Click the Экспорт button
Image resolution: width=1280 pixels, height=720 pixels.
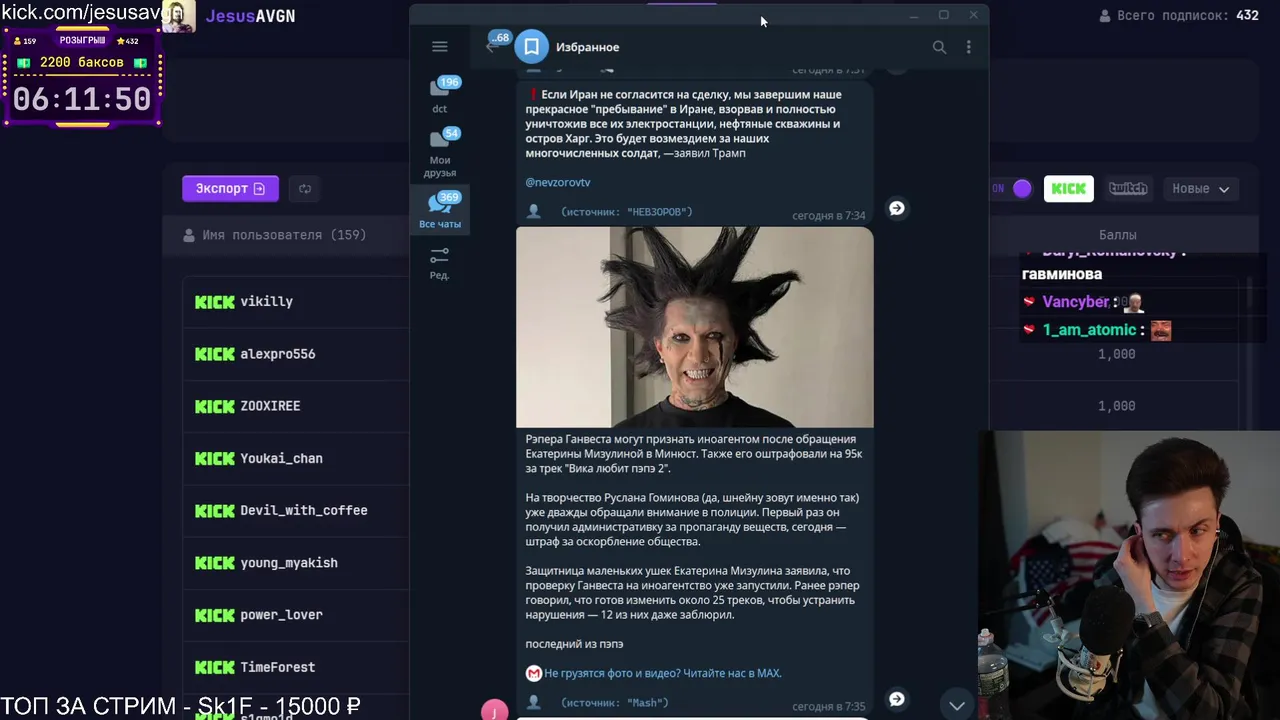click(230, 188)
